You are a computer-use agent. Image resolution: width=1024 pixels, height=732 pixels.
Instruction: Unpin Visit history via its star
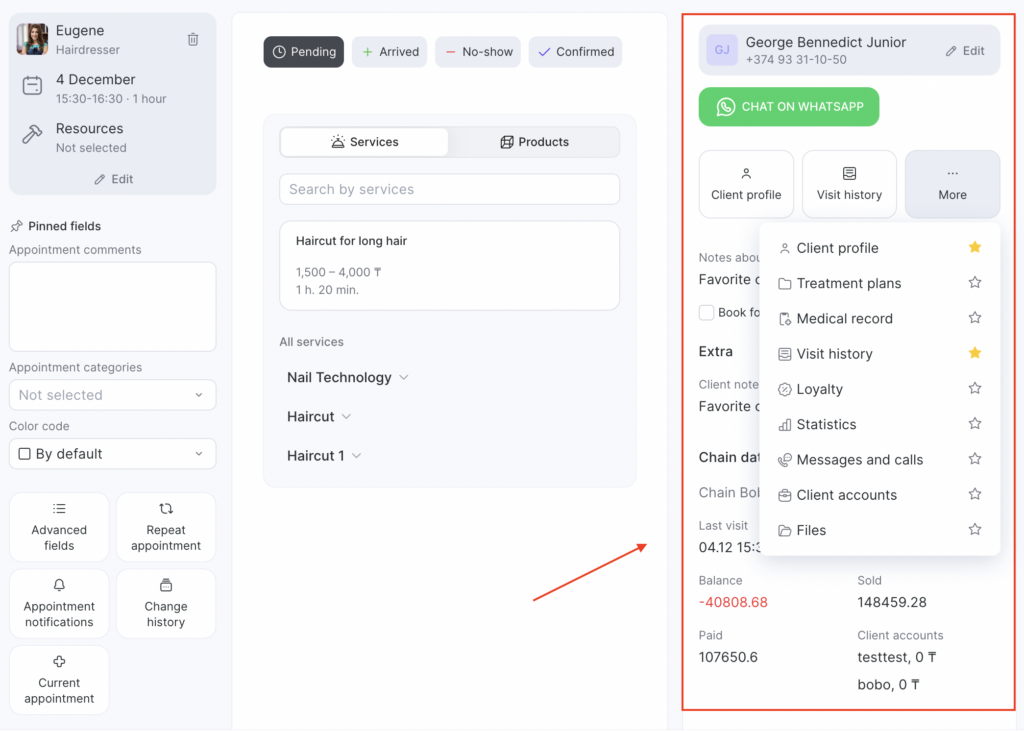(x=975, y=353)
